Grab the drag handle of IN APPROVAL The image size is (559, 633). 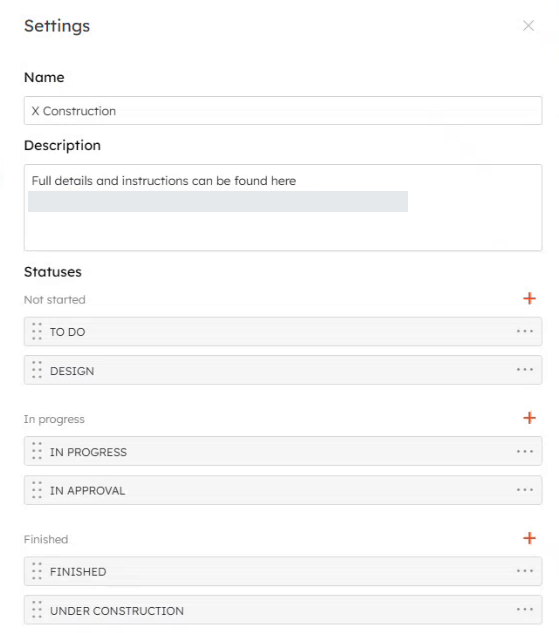pos(37,490)
